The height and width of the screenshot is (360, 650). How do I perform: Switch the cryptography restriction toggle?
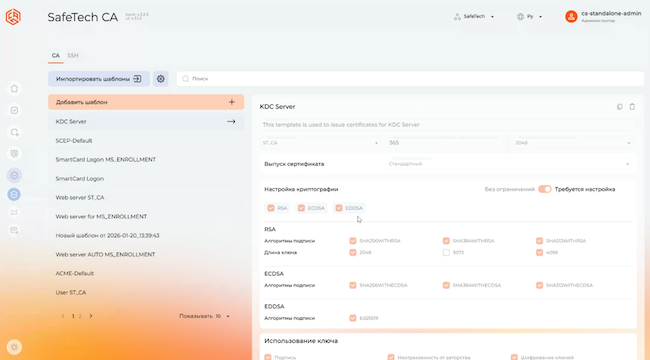click(x=545, y=189)
